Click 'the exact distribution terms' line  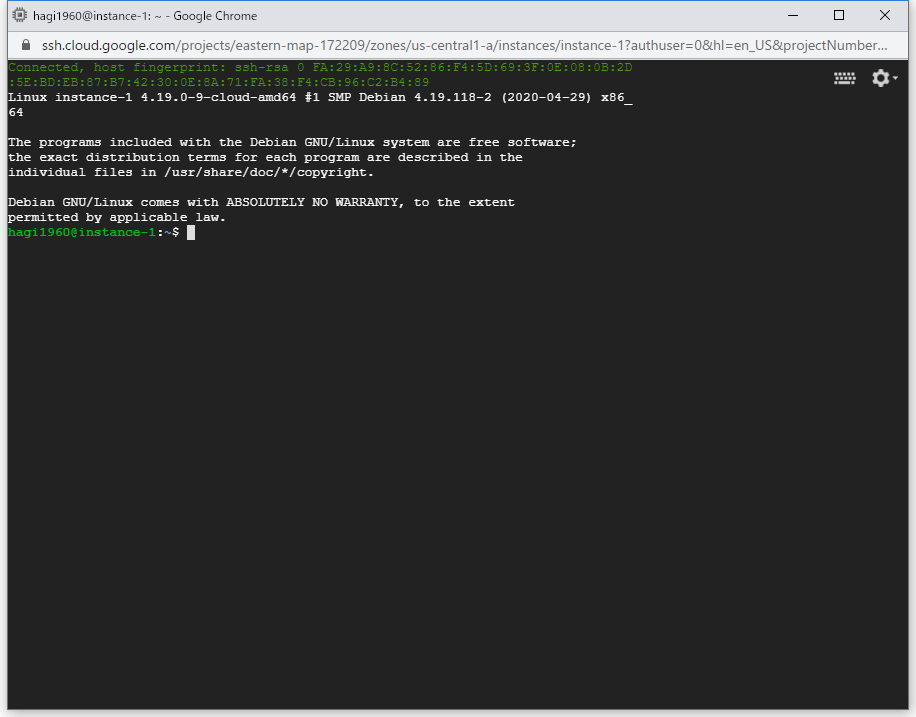(x=265, y=158)
